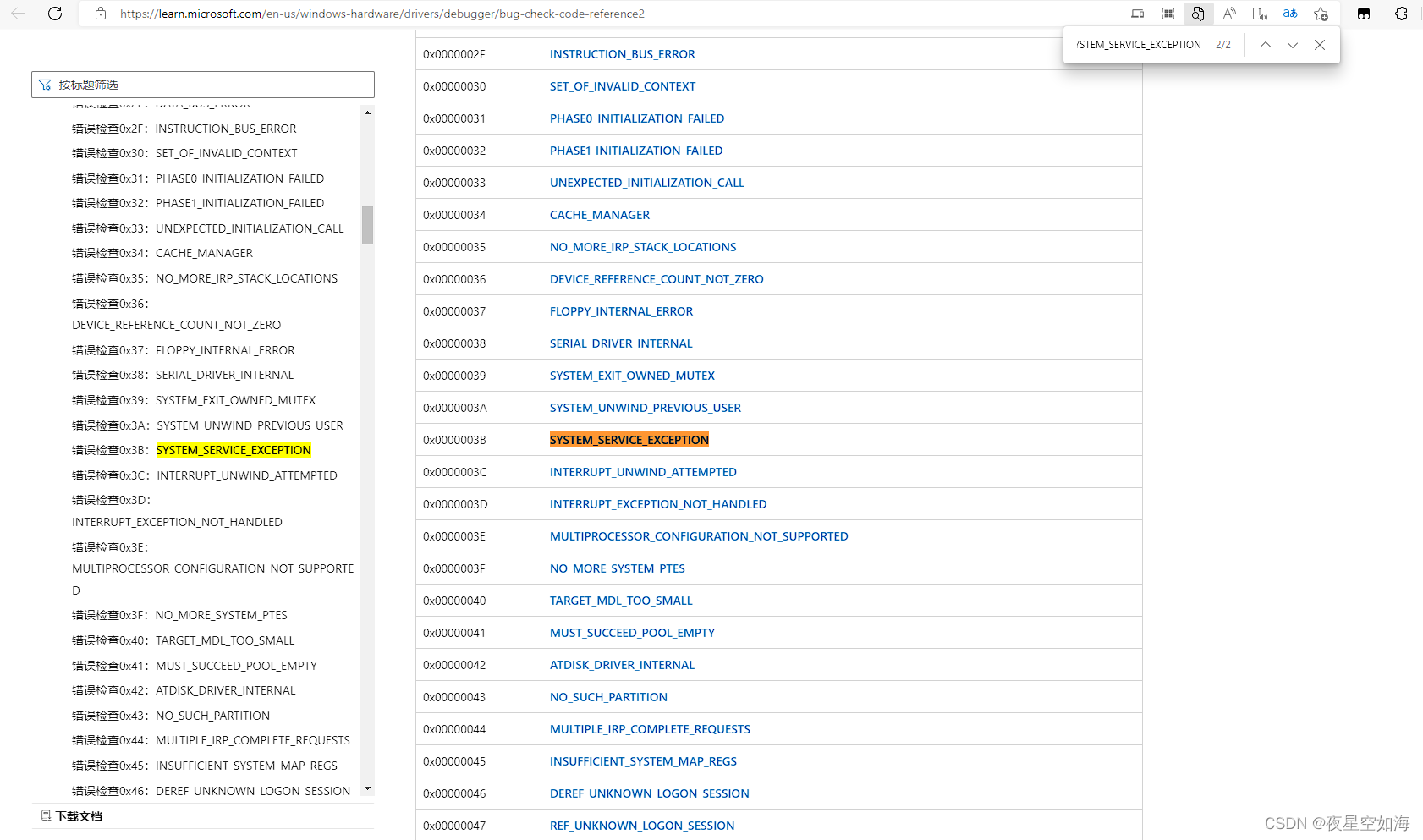Image resolution: width=1423 pixels, height=840 pixels.
Task: Open PHASE1_INITIALIZATION_FAILED table link
Action: (636, 151)
